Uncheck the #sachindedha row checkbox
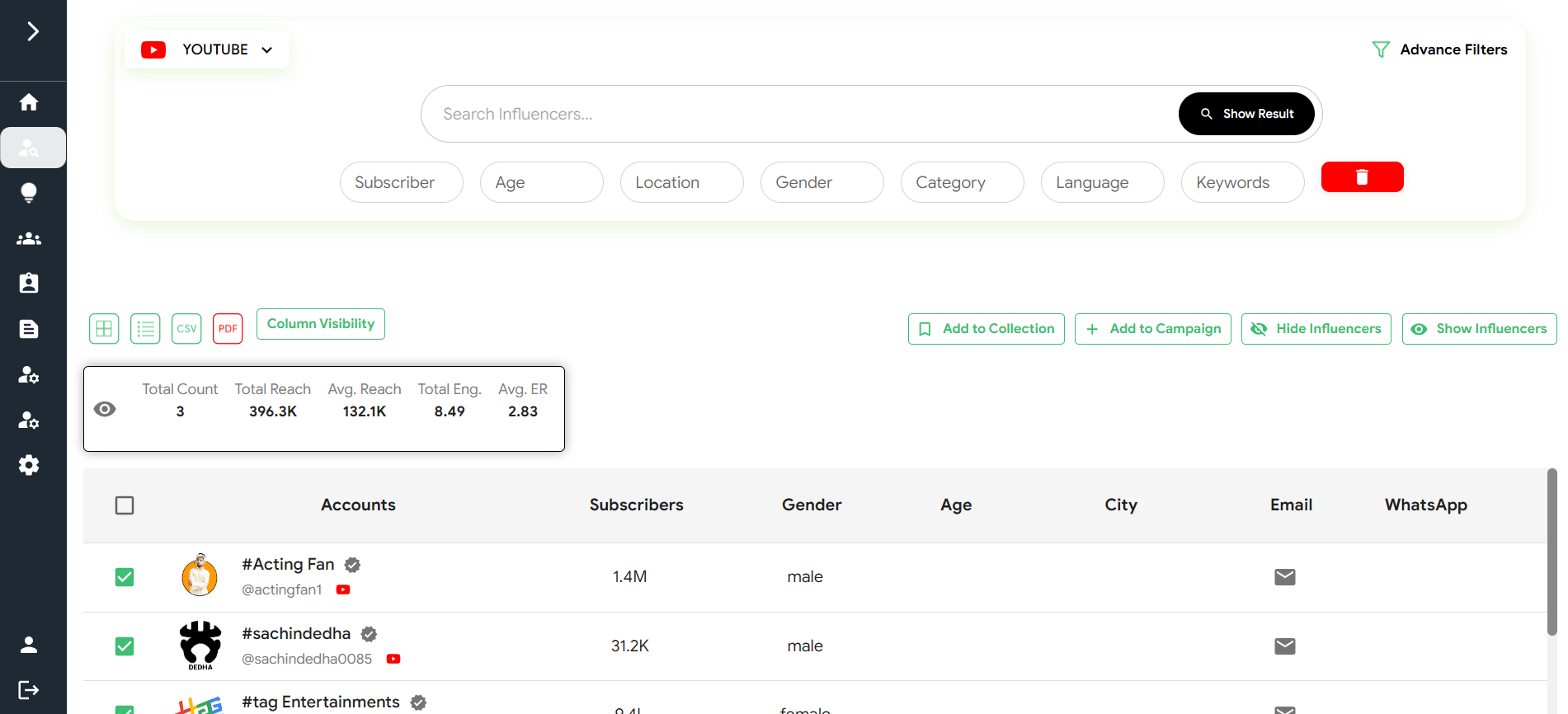 (125, 646)
